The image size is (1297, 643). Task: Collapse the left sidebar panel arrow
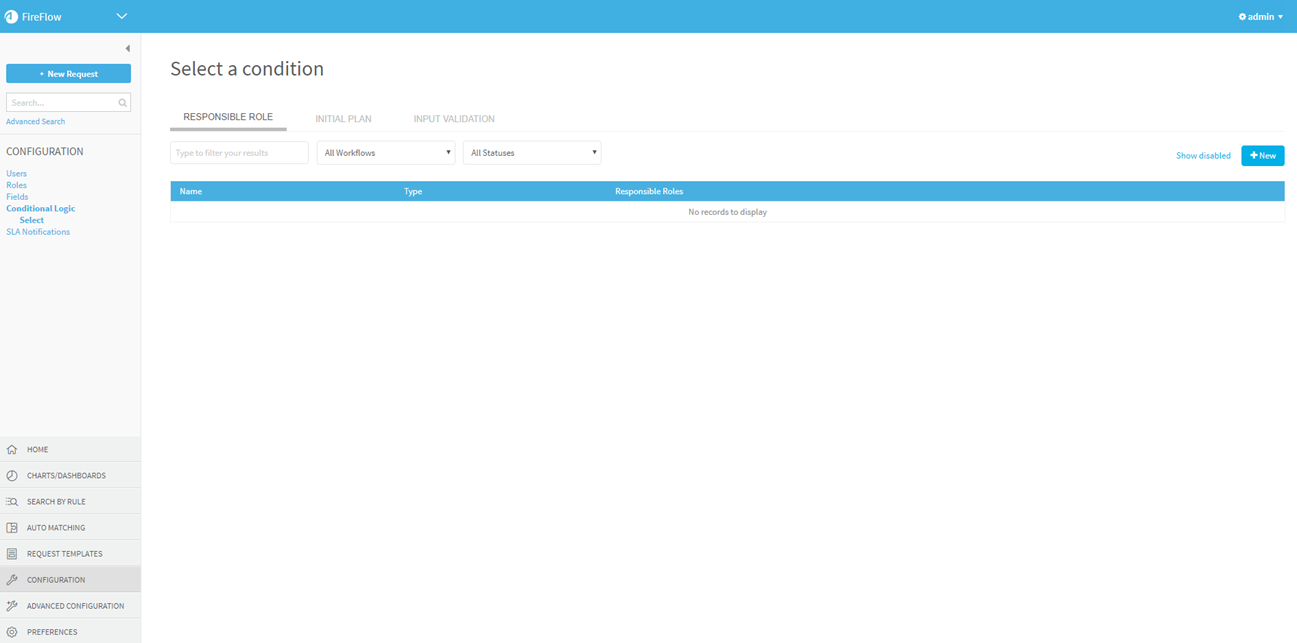pyautogui.click(x=127, y=49)
